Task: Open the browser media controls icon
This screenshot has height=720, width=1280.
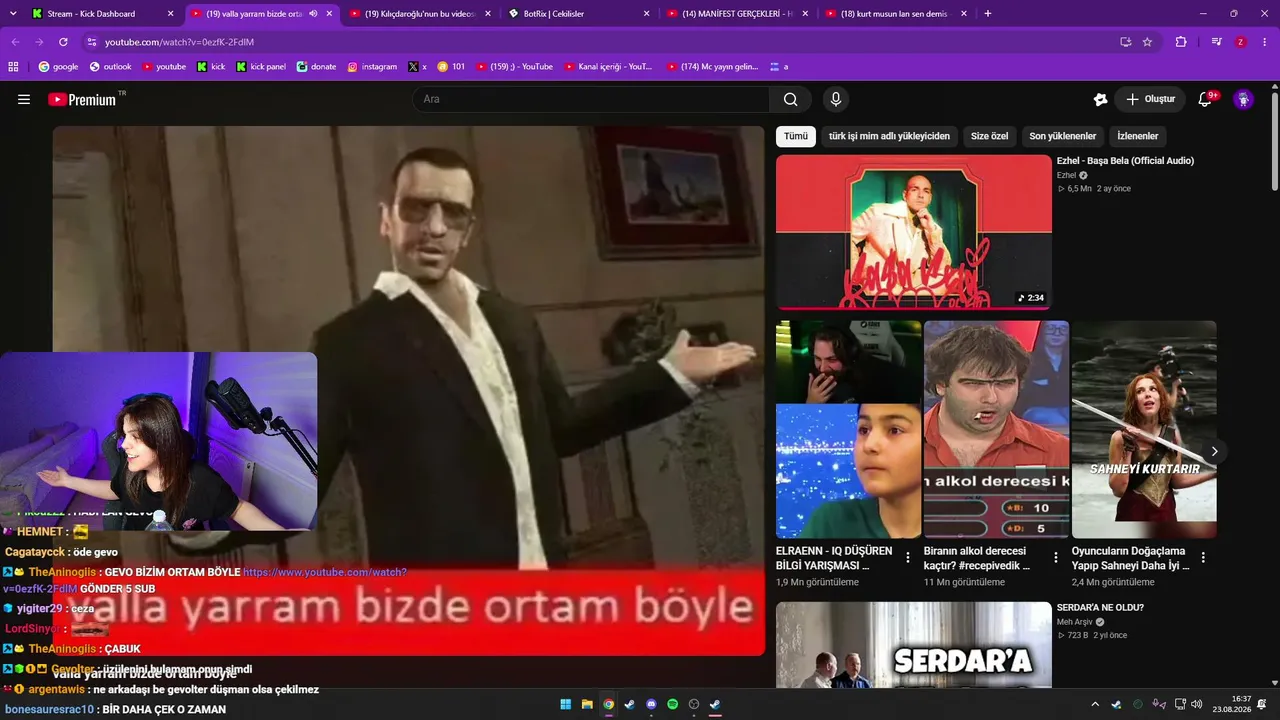Action: pyautogui.click(x=1216, y=42)
